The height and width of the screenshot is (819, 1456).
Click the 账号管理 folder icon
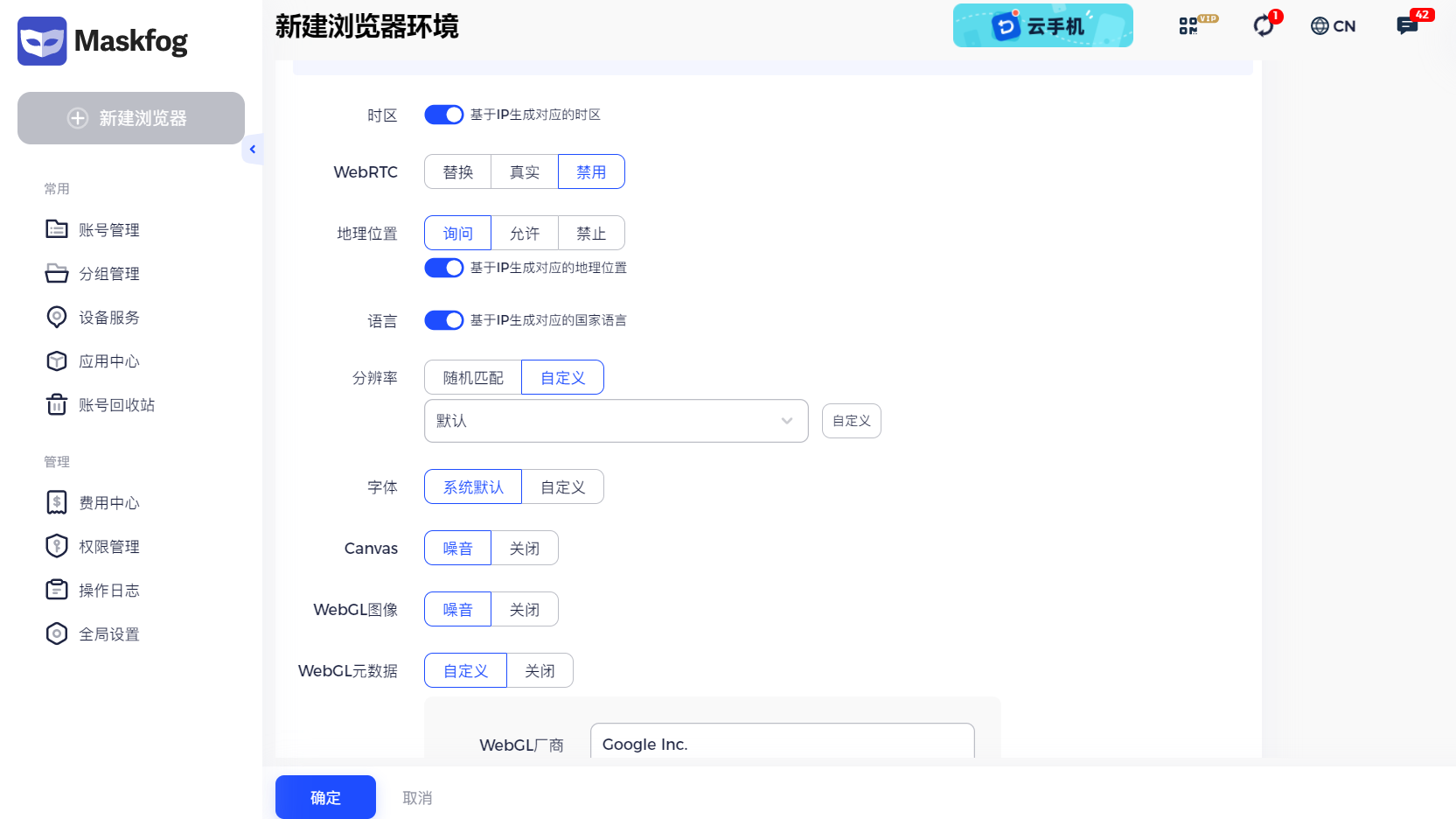[x=57, y=229]
